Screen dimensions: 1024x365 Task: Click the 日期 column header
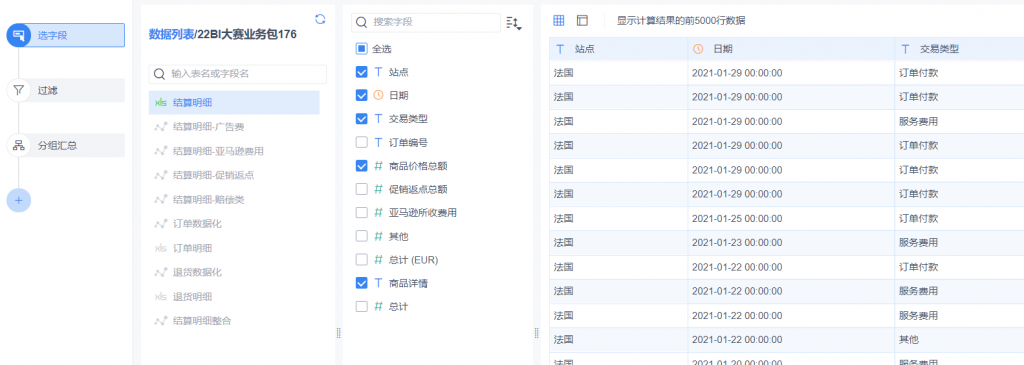(792, 49)
